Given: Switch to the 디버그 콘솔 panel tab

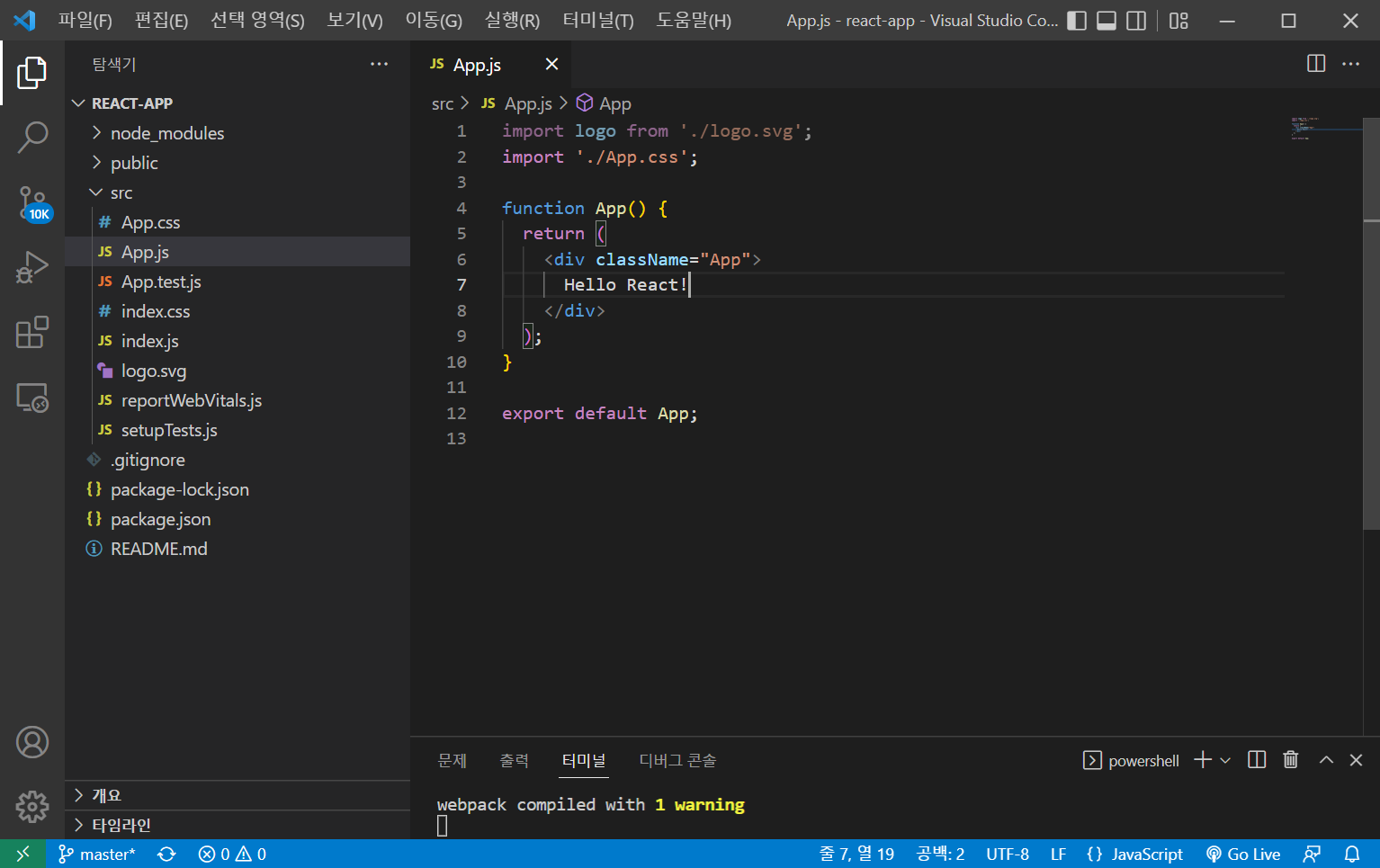Looking at the screenshot, I should click(x=677, y=760).
